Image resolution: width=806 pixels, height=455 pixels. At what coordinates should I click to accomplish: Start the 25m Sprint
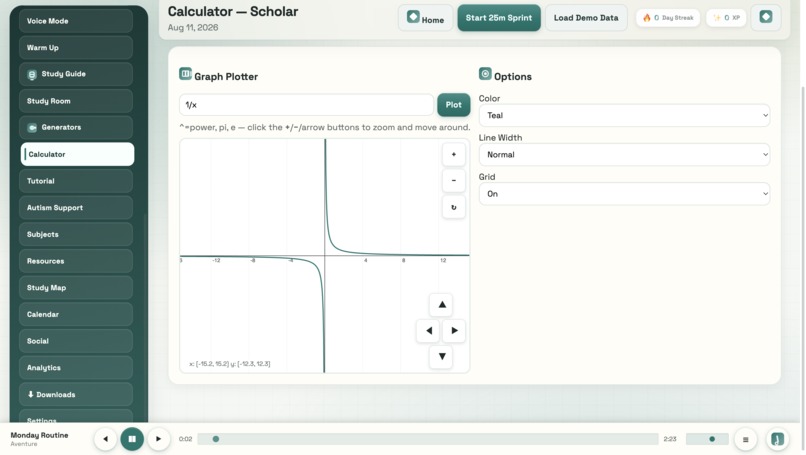click(499, 18)
